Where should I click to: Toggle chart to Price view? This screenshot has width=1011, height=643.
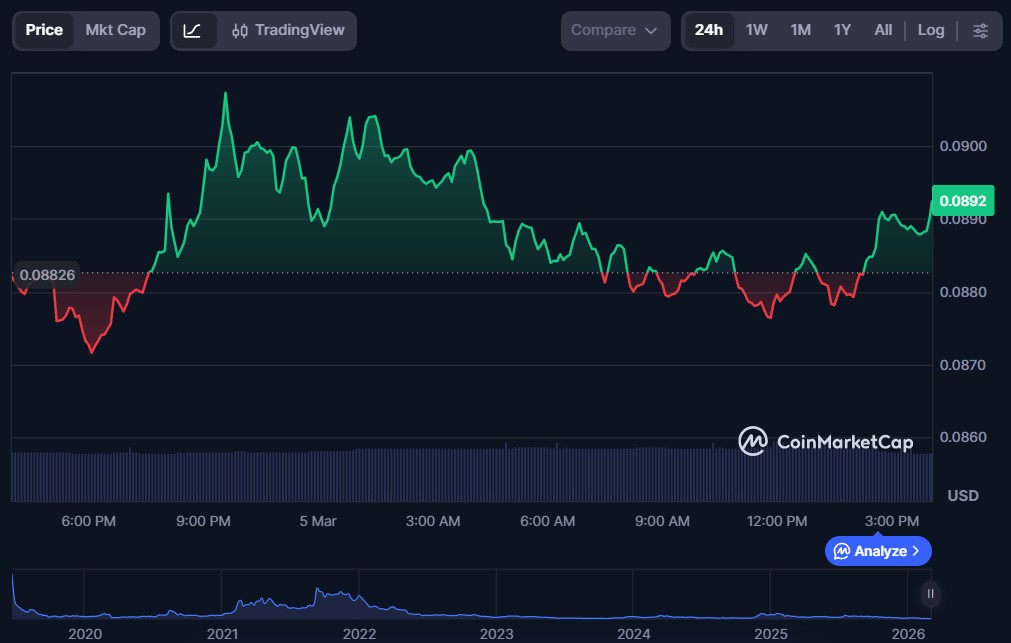(x=44, y=31)
